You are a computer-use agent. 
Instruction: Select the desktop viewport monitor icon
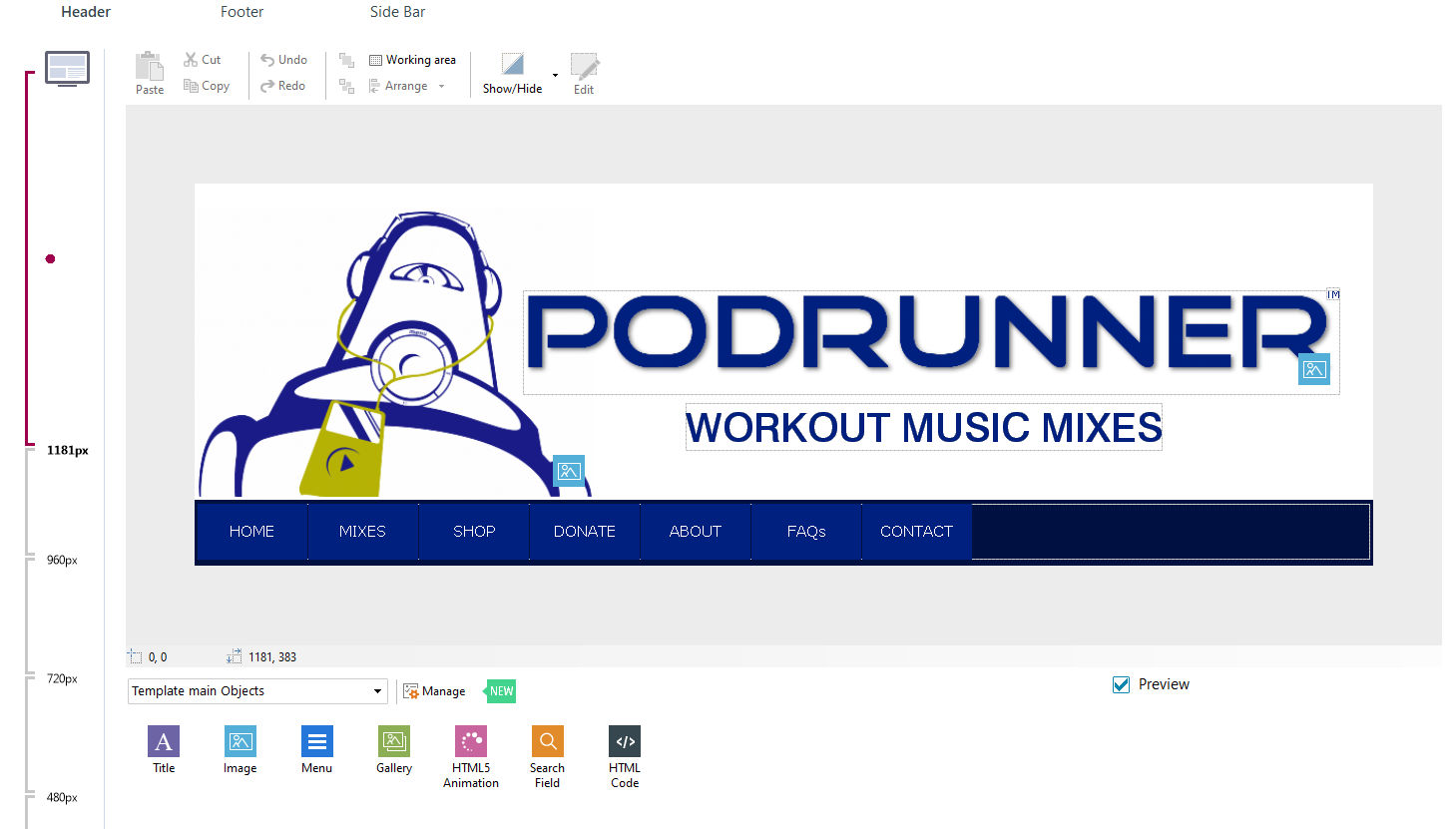[x=67, y=68]
